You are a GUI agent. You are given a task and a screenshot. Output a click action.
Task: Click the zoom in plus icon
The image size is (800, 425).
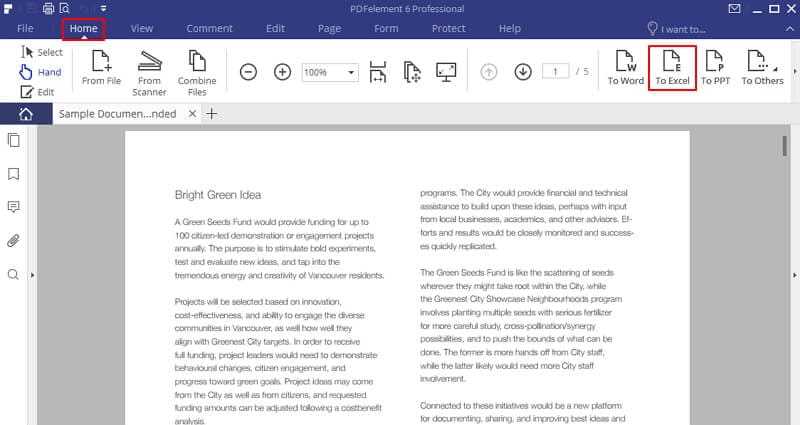pyautogui.click(x=283, y=72)
